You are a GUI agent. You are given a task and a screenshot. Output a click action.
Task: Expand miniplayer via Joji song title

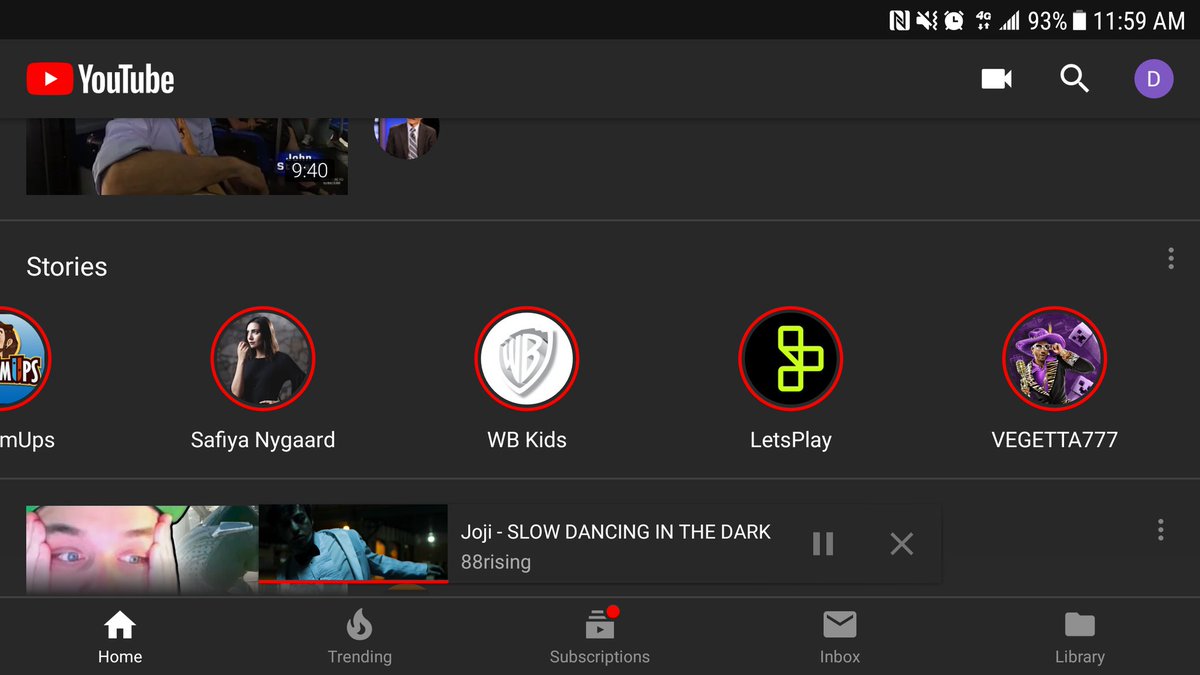(615, 532)
